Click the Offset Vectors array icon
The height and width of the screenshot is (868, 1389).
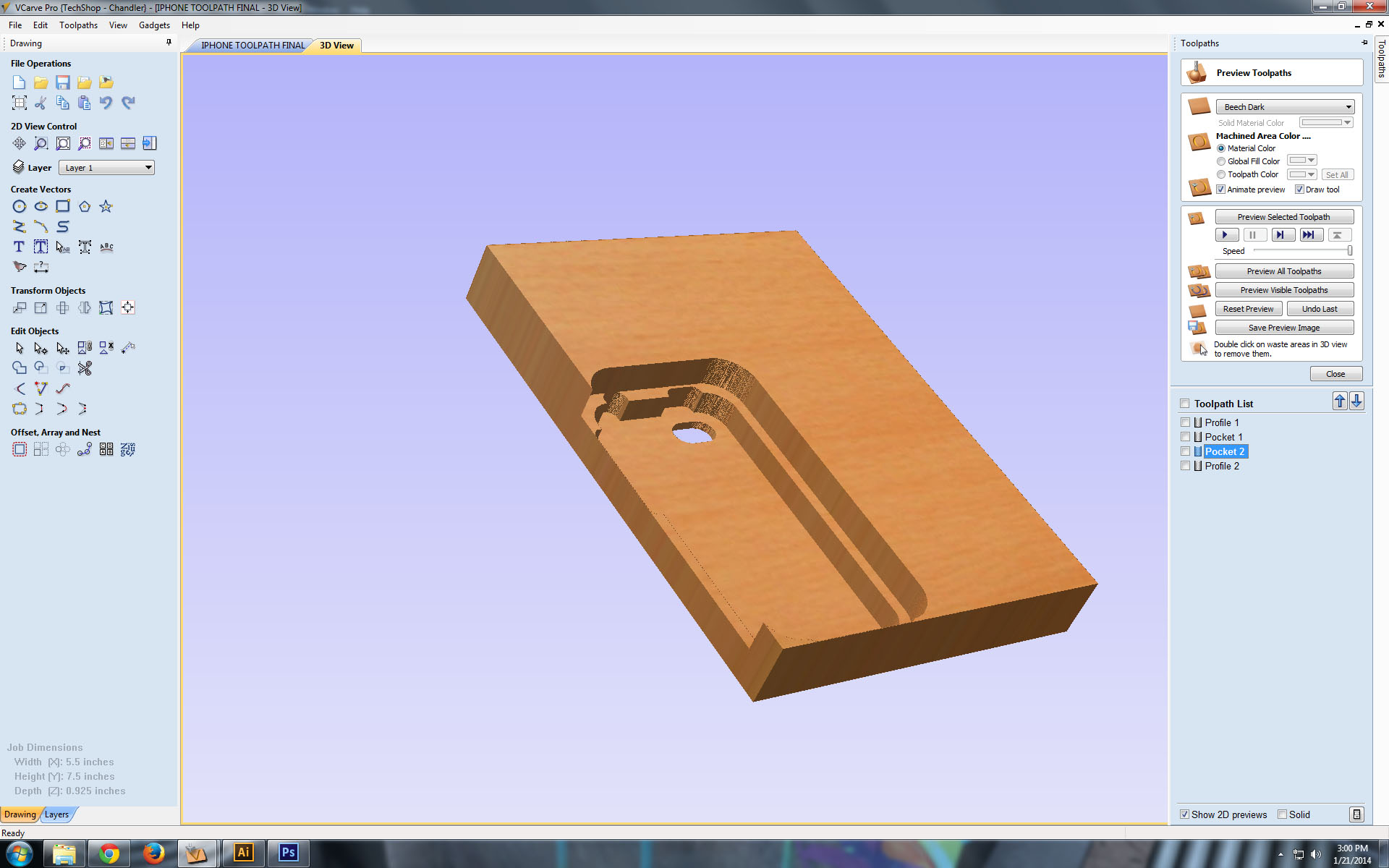point(19,448)
